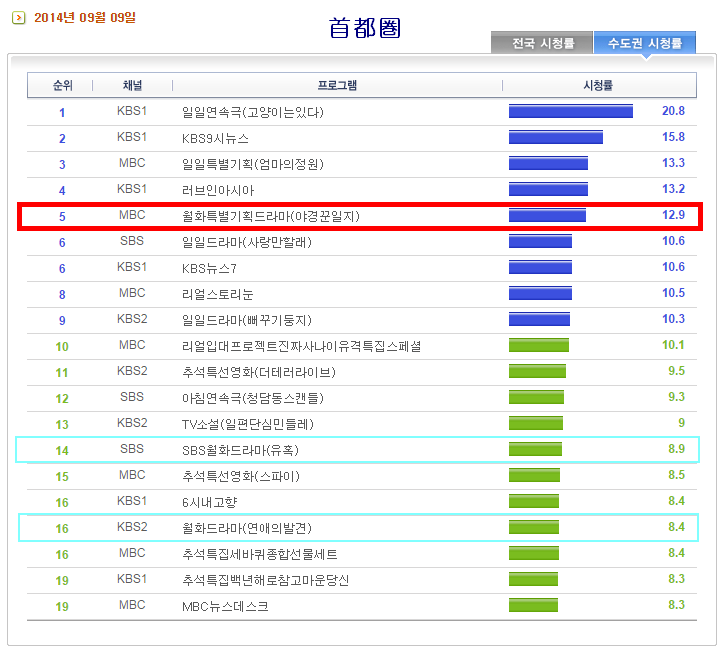Click program 아침연속극(청담동스캔들)
This screenshot has width=724, height=656.
pyautogui.click(x=253, y=398)
